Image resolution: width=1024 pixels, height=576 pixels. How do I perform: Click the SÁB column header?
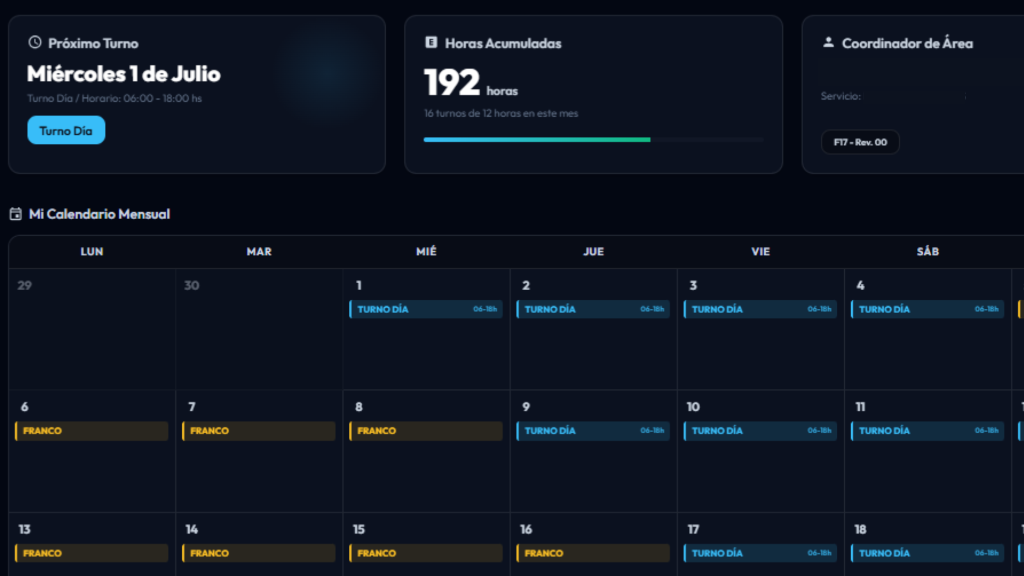927,251
